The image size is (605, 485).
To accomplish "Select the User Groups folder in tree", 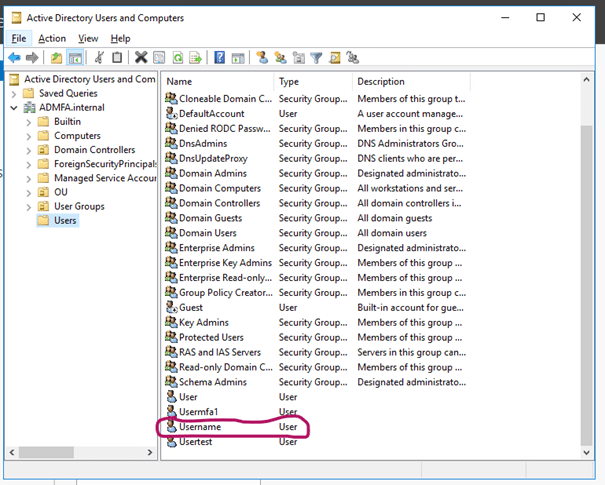I will (x=78, y=206).
